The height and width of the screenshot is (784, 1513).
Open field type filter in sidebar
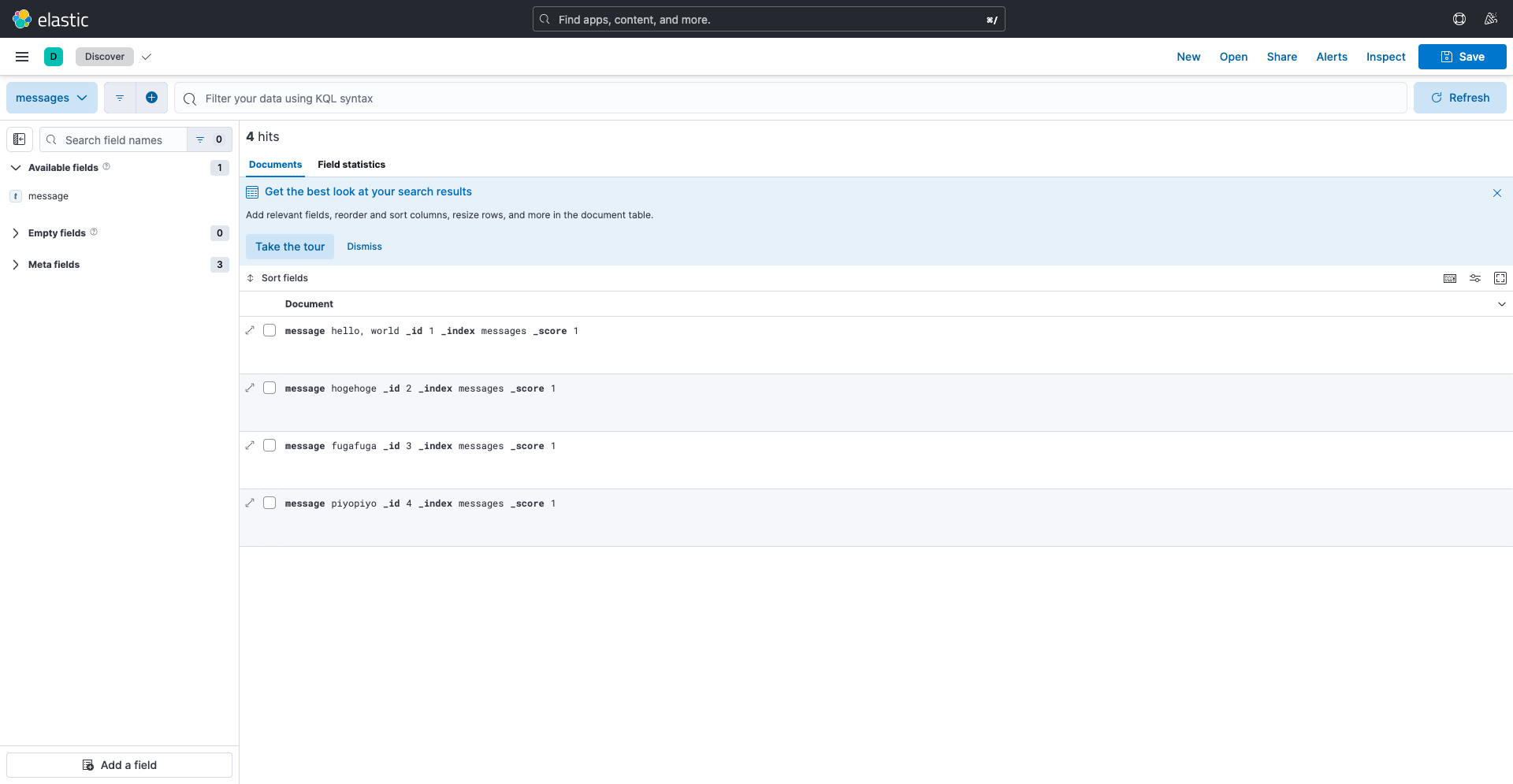[x=210, y=139]
